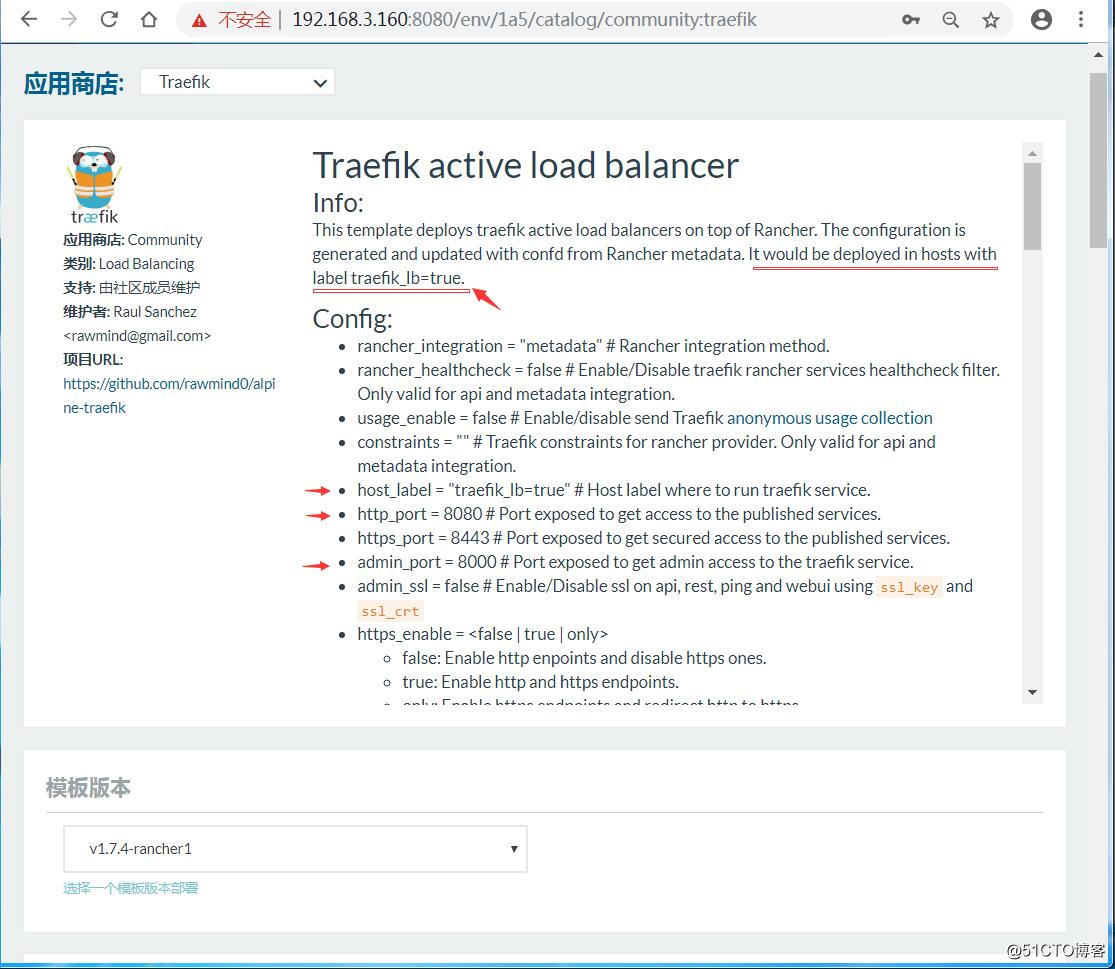
Task: Reload the page with the refresh icon
Action: pyautogui.click(x=109, y=19)
